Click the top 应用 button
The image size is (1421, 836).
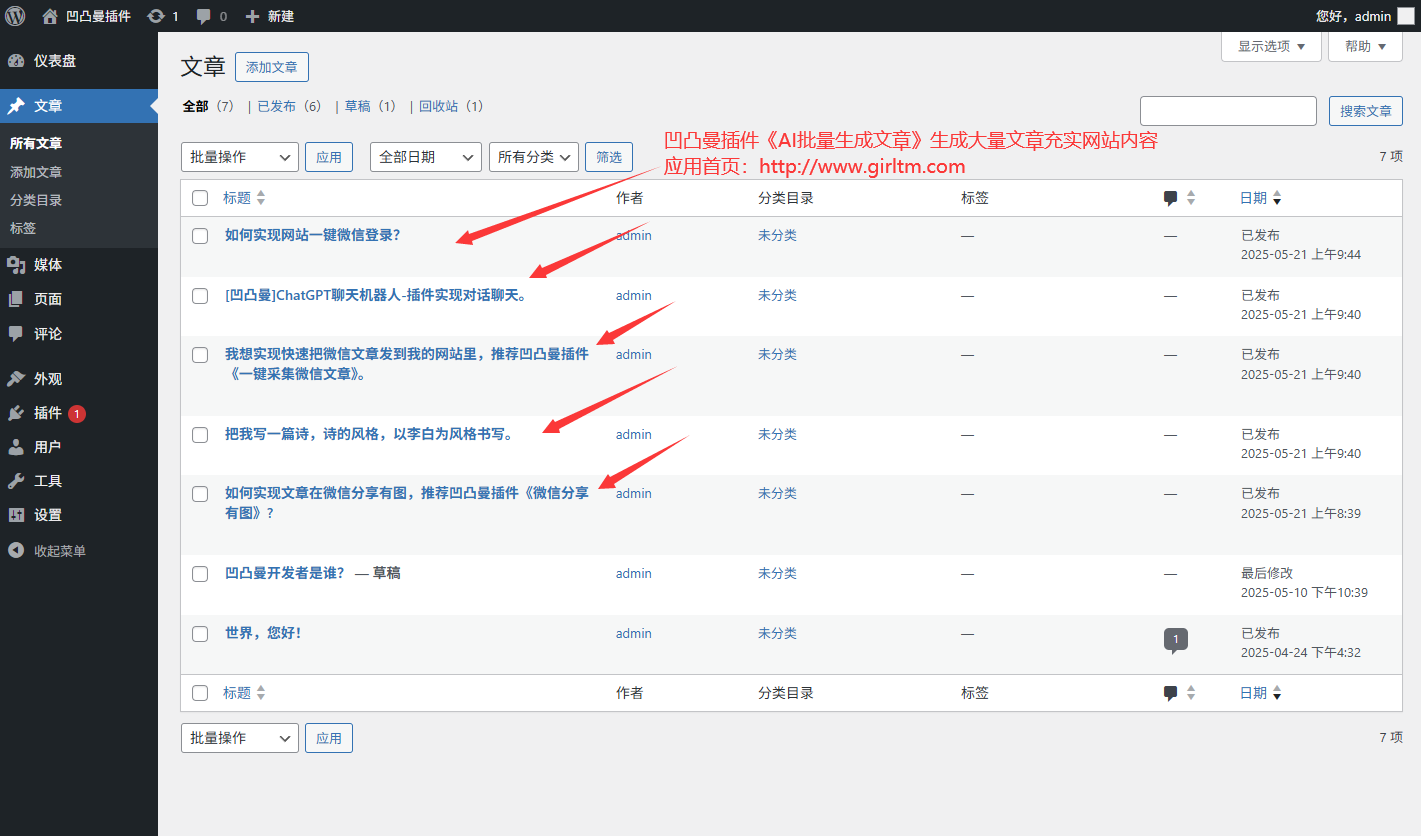pyautogui.click(x=329, y=157)
